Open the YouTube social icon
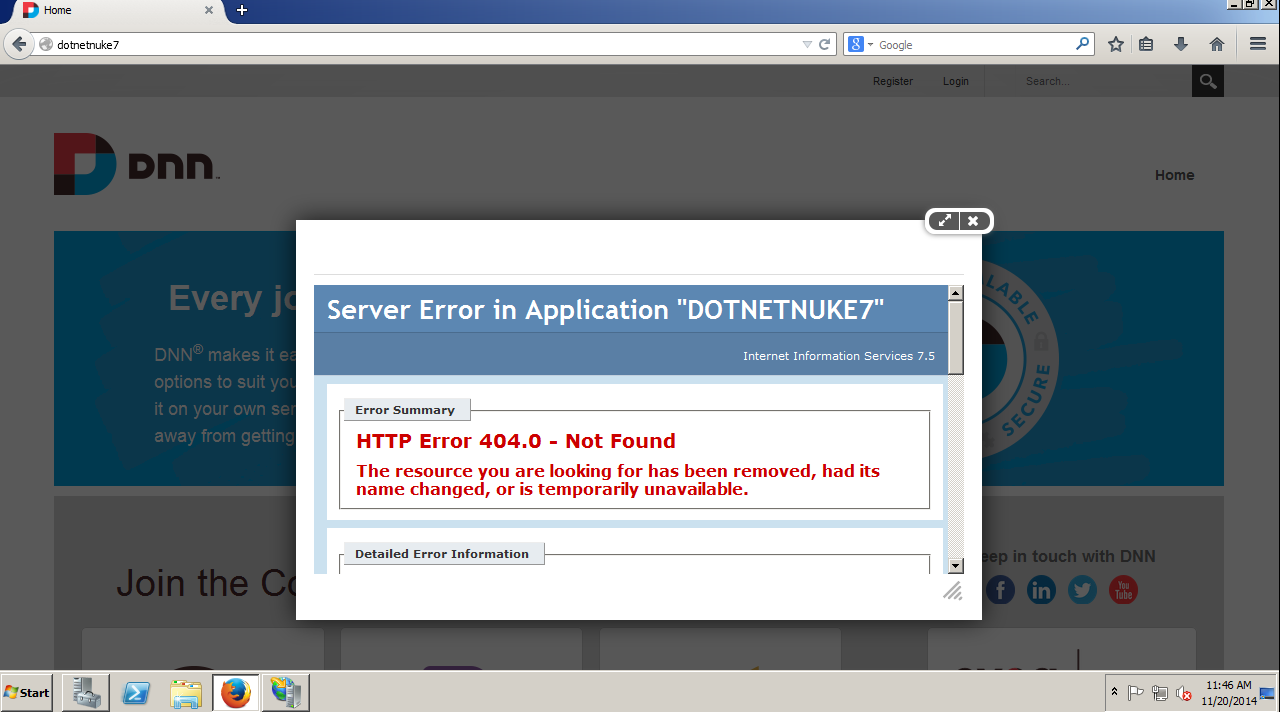Screen dimensions: 1280x712 [x=1123, y=590]
